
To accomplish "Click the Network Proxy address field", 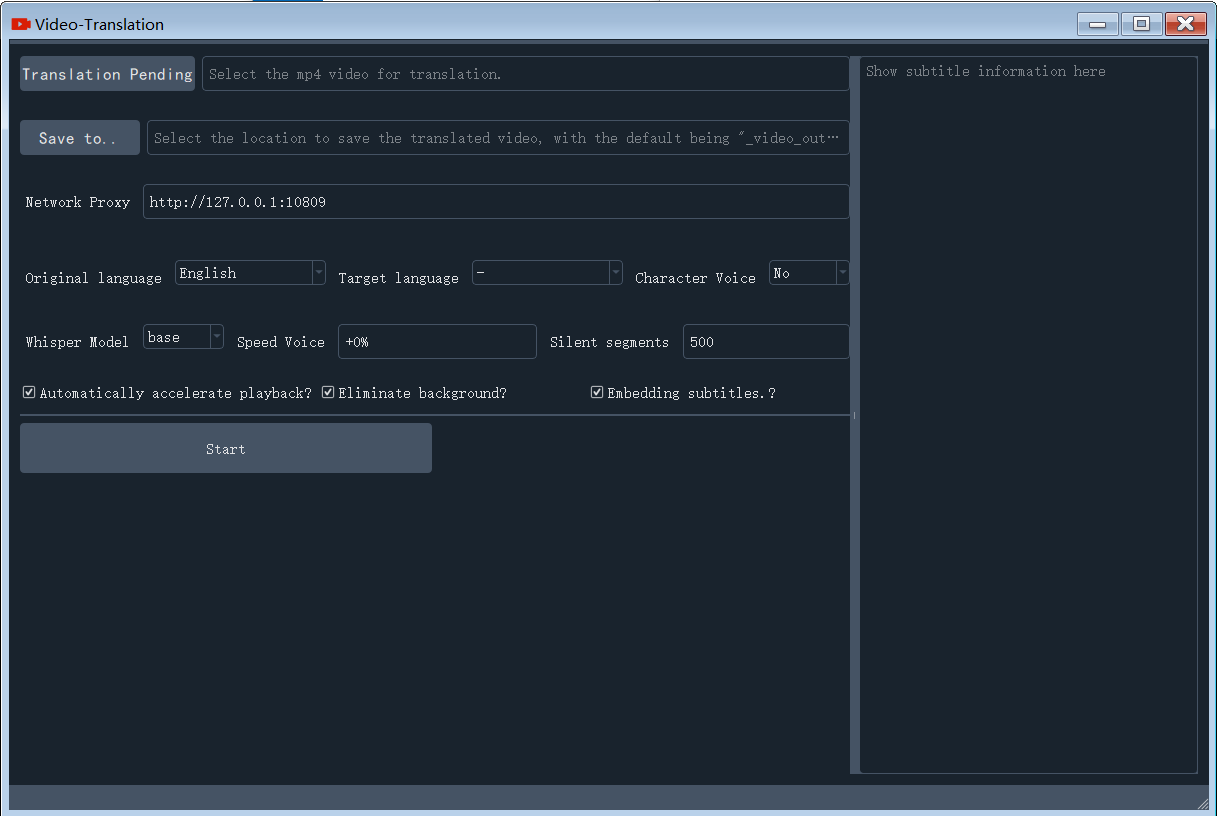I will point(496,201).
